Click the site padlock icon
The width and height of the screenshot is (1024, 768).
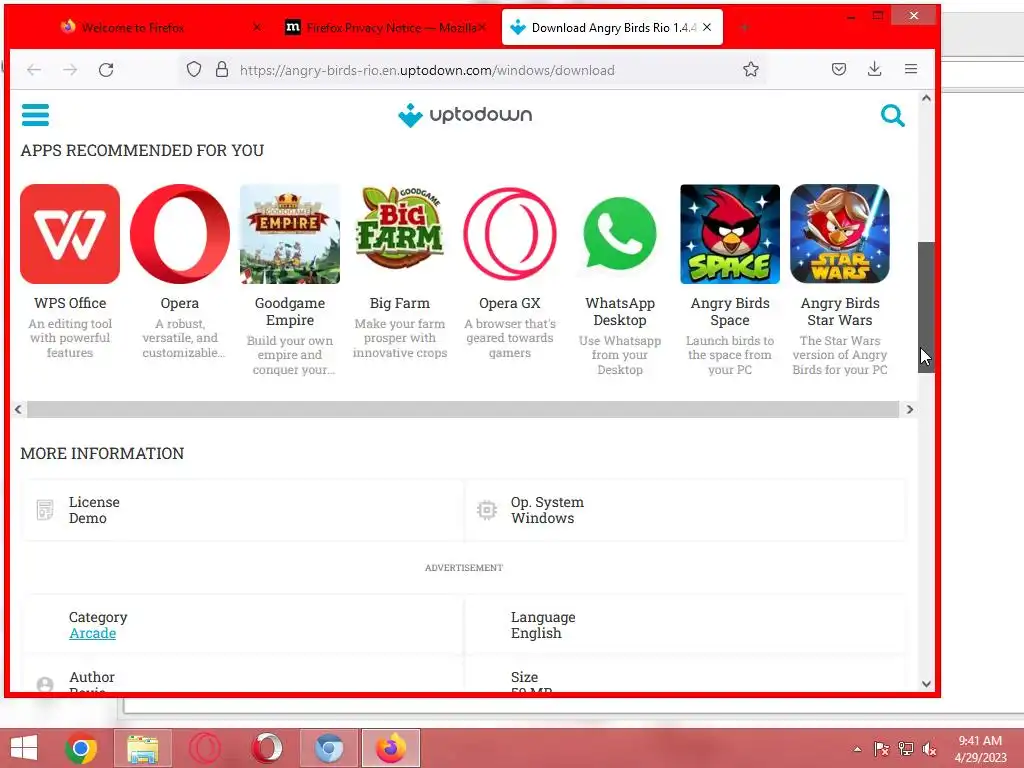[x=222, y=69]
